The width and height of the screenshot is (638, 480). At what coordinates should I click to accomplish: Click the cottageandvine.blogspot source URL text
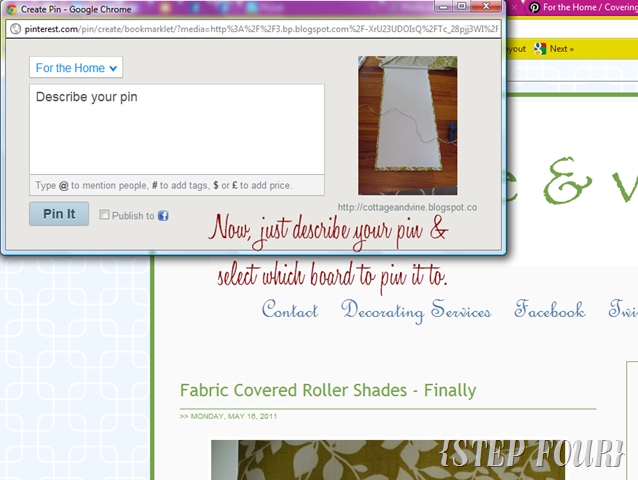coord(407,207)
